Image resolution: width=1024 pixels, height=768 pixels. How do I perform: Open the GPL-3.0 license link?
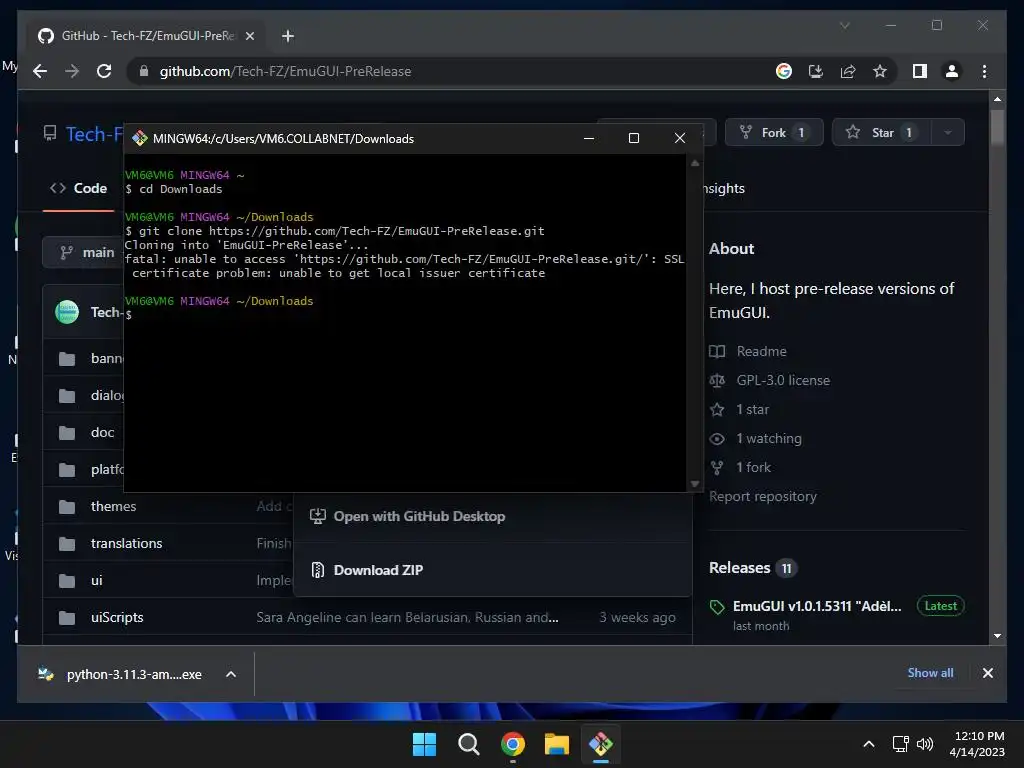783,380
